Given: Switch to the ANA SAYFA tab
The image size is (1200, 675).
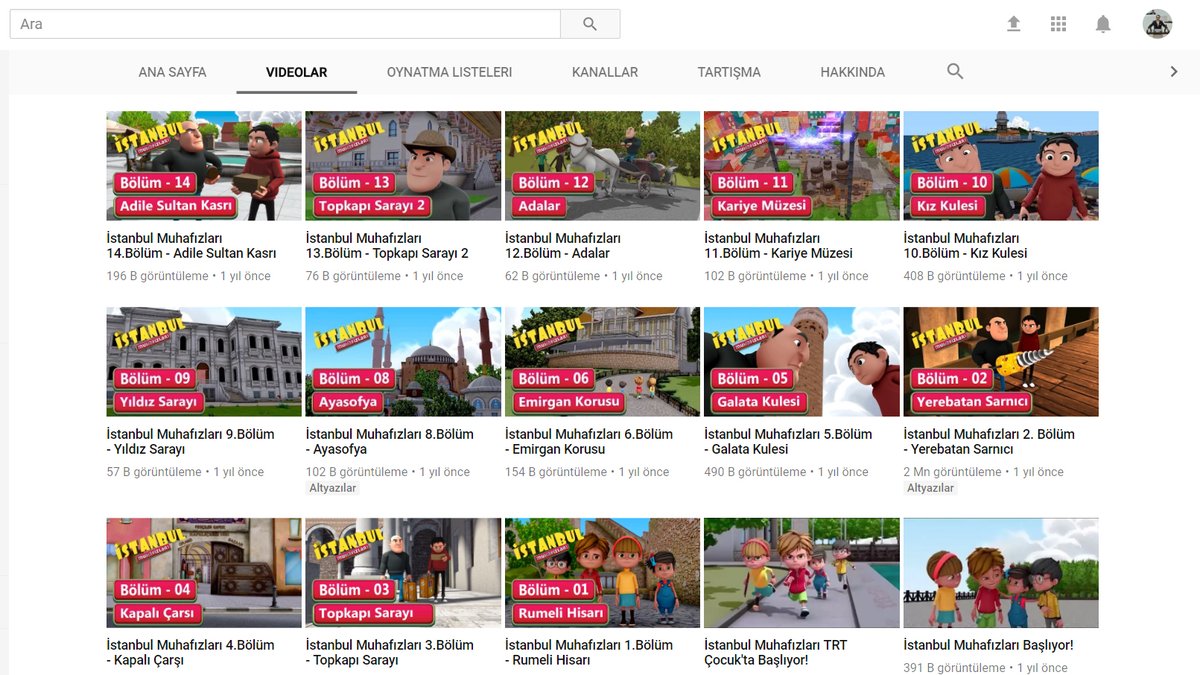Looking at the screenshot, I should coord(172,72).
